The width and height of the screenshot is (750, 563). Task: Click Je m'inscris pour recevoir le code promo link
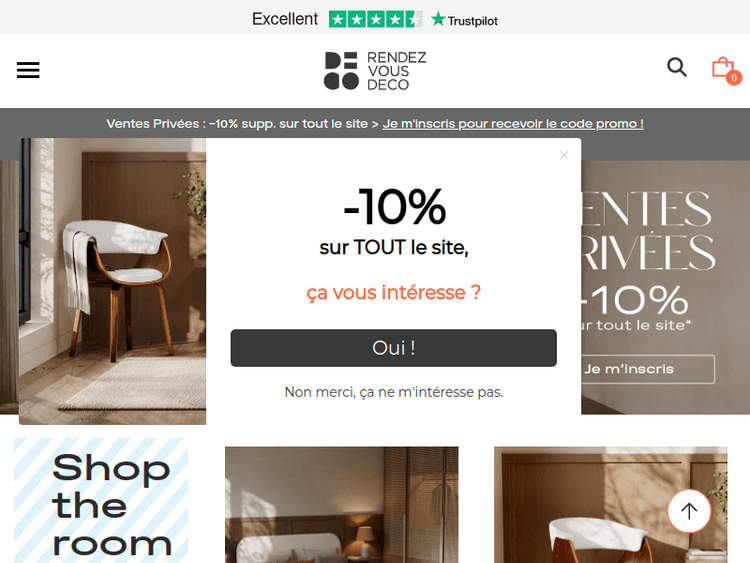[x=513, y=124]
